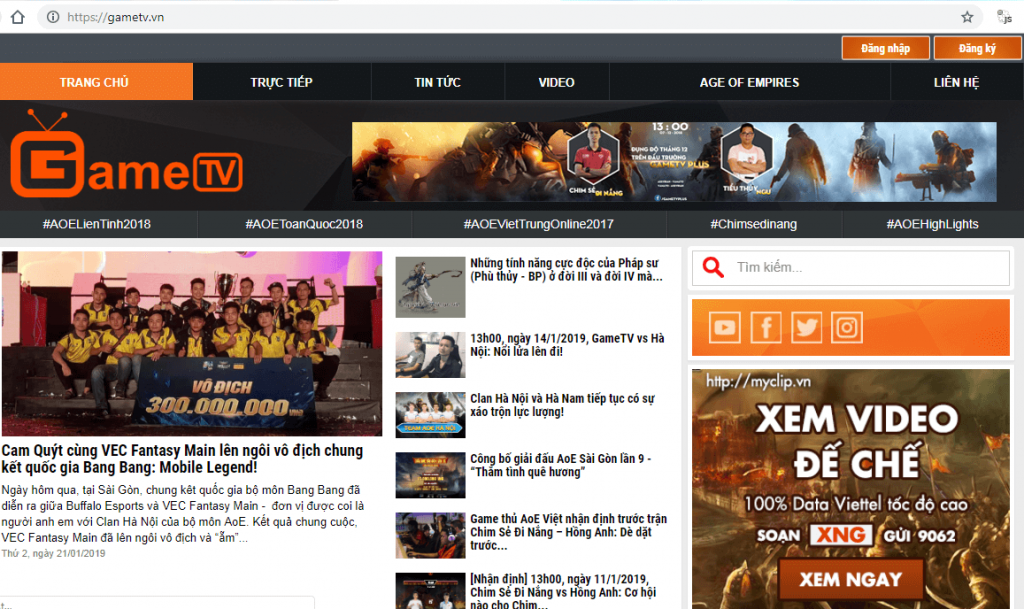Open featured VEC Fantasy Main champion photo
The image size is (1024, 609).
pos(191,343)
